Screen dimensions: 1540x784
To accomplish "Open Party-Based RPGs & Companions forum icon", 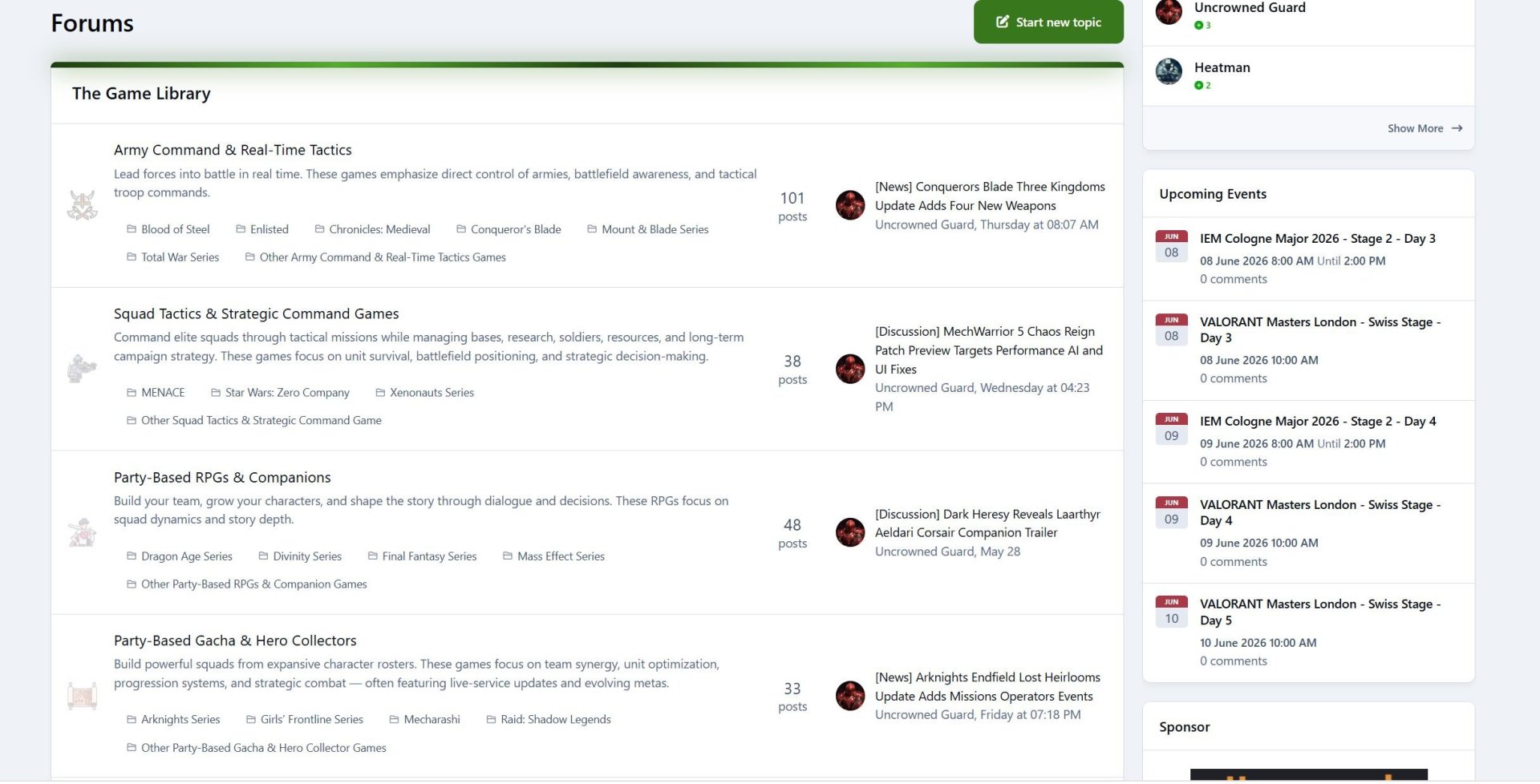I will pyautogui.click(x=82, y=532).
